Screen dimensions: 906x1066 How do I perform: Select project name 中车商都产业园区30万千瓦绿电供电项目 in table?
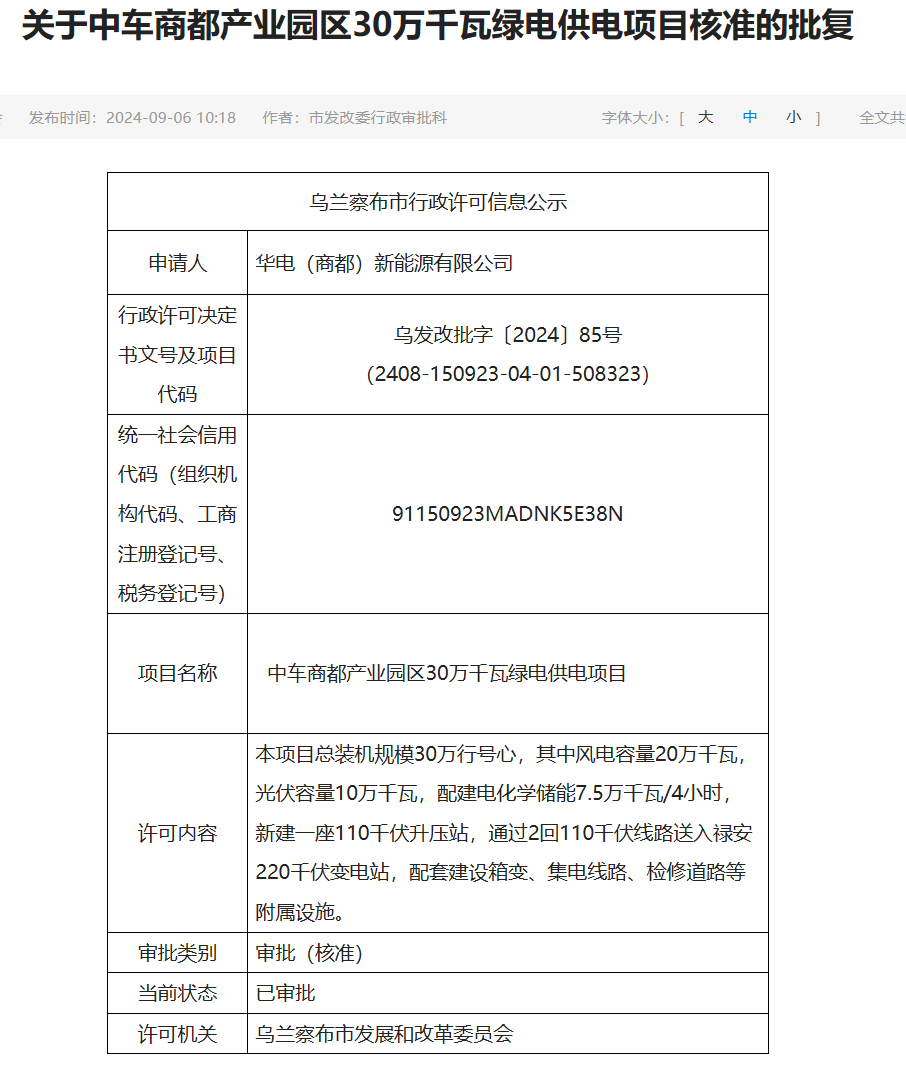(x=447, y=673)
